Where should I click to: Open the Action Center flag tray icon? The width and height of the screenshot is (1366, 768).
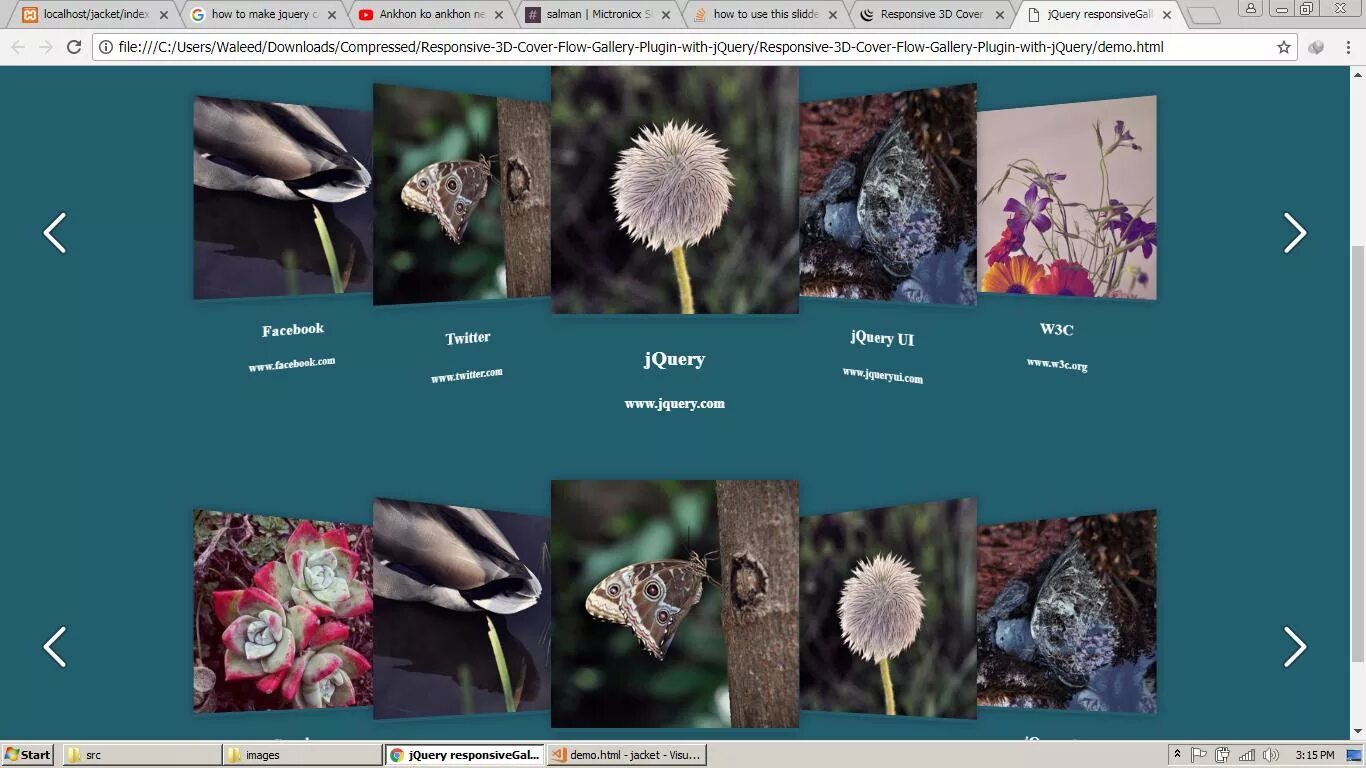coord(1200,755)
